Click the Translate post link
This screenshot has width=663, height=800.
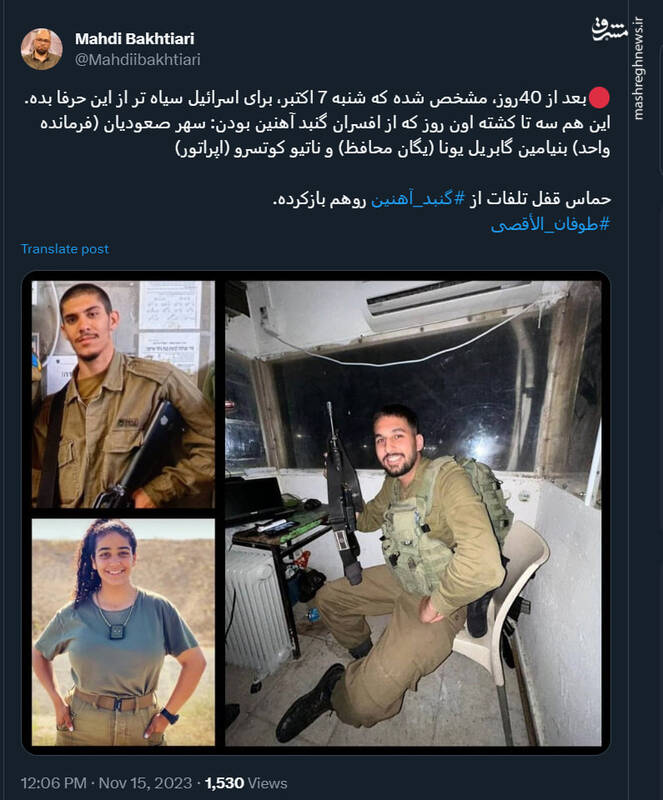pyautogui.click(x=64, y=249)
